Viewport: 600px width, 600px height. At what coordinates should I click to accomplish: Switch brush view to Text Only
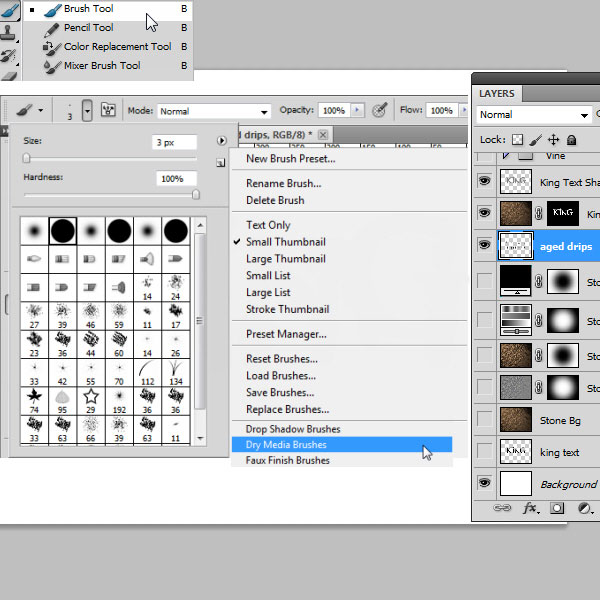tap(268, 225)
